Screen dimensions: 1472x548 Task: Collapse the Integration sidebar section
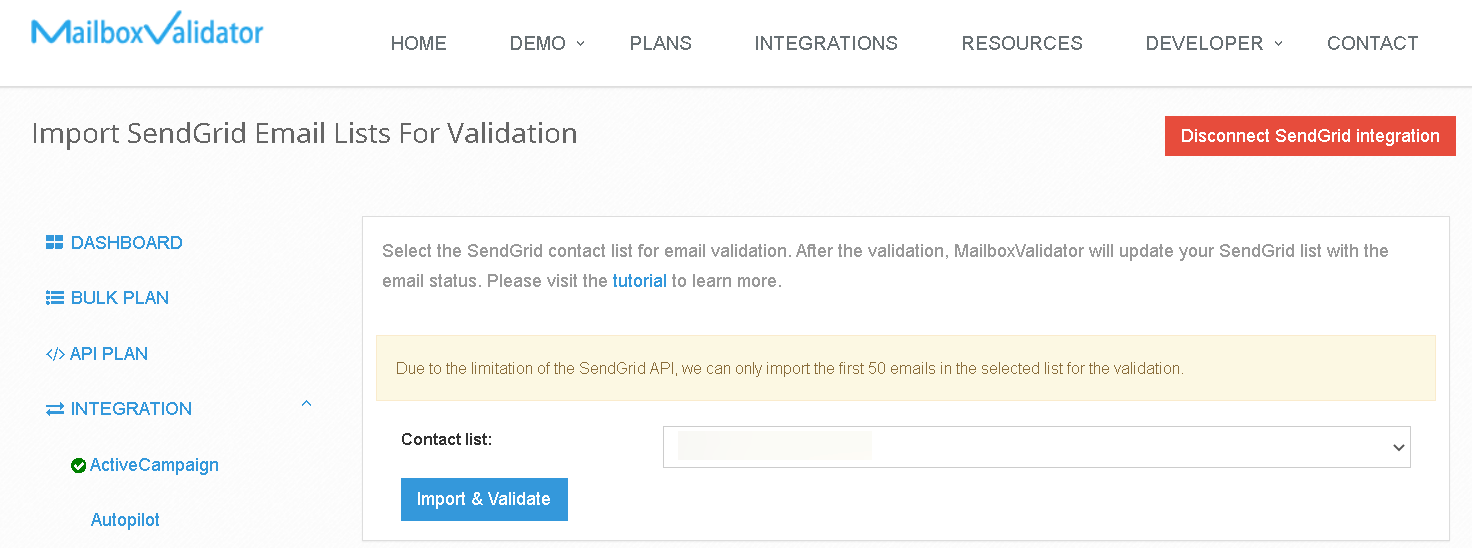pos(307,405)
